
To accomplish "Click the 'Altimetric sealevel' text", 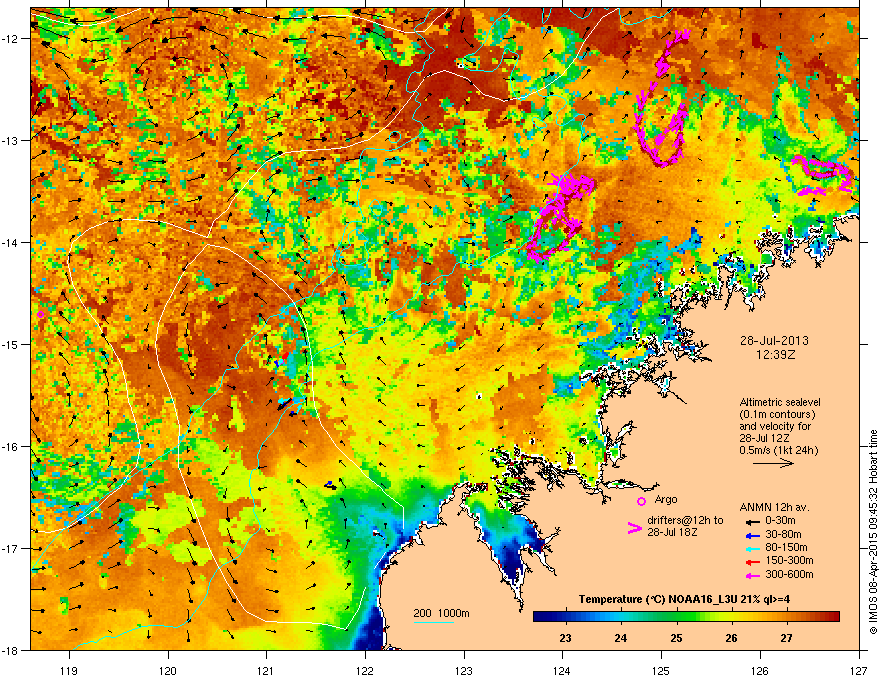I will click(x=780, y=402).
